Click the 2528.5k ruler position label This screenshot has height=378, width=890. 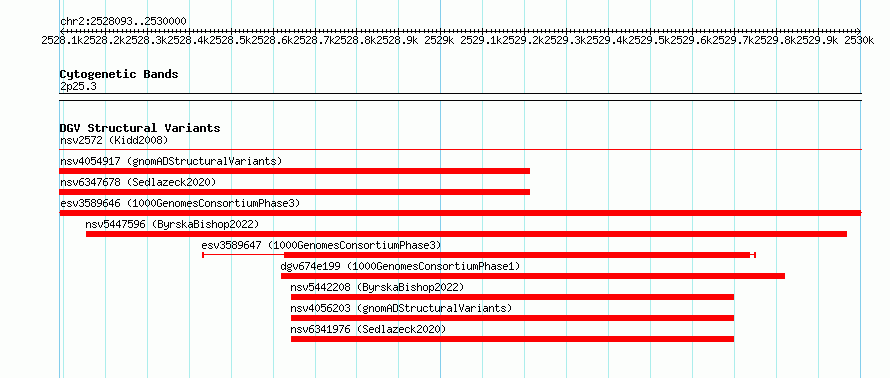(231, 40)
